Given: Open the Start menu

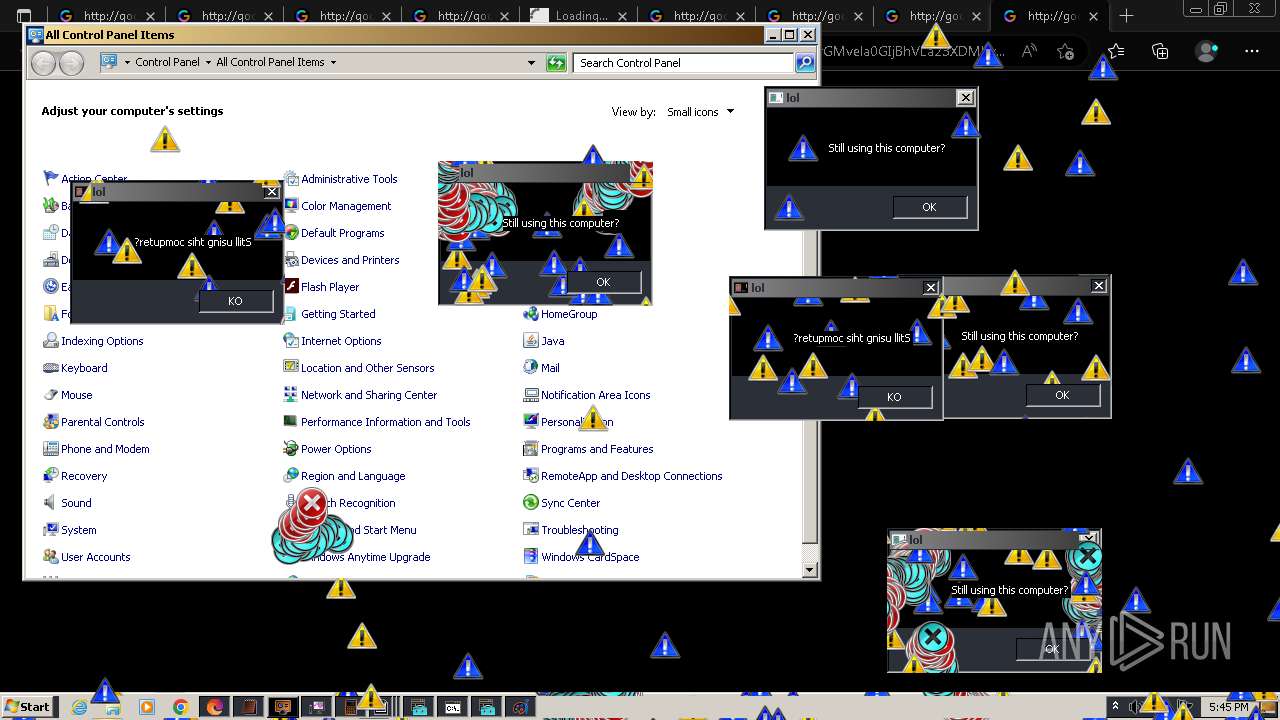Looking at the screenshot, I should [27, 707].
